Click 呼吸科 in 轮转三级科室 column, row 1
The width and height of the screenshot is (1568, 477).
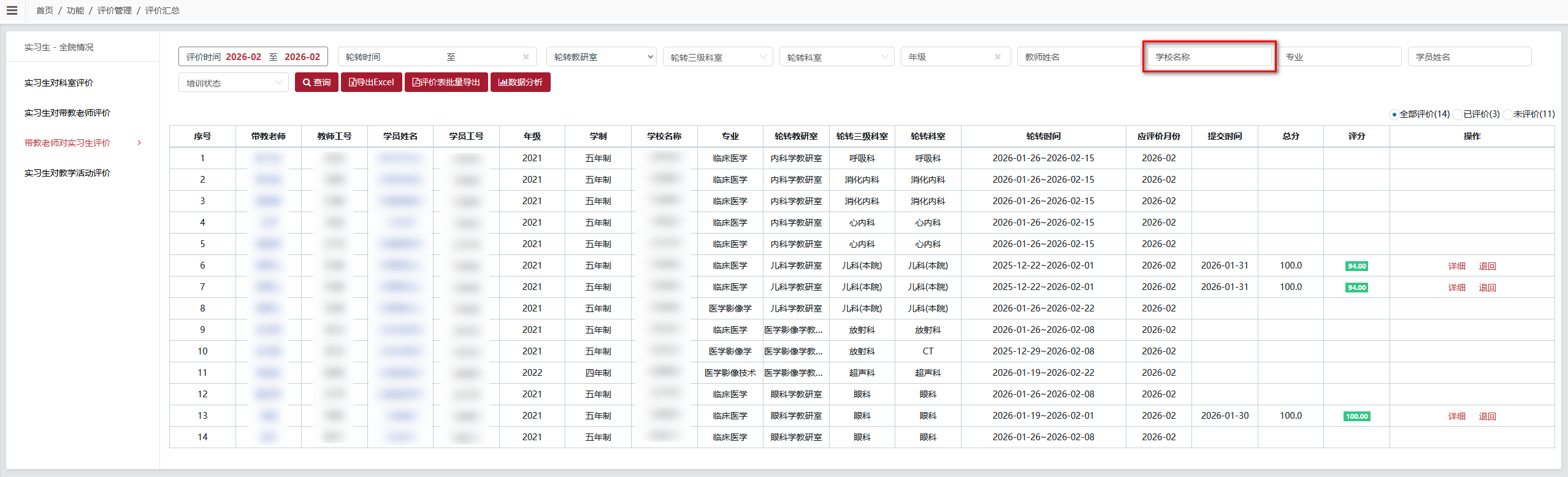pyautogui.click(x=862, y=158)
